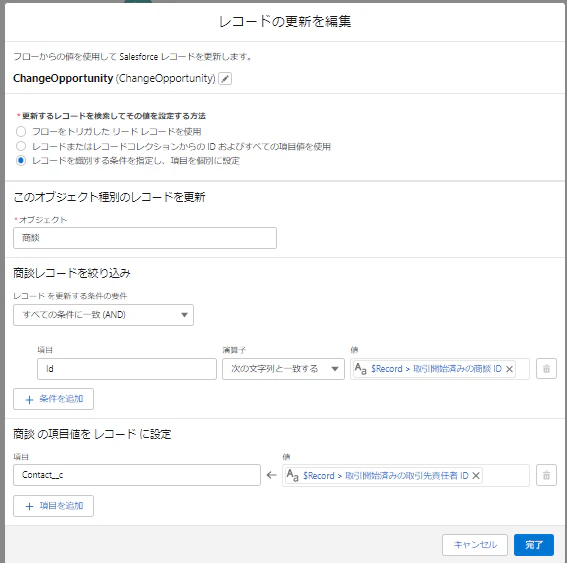Click 完了 button
This screenshot has width=567, height=563.
click(534, 545)
